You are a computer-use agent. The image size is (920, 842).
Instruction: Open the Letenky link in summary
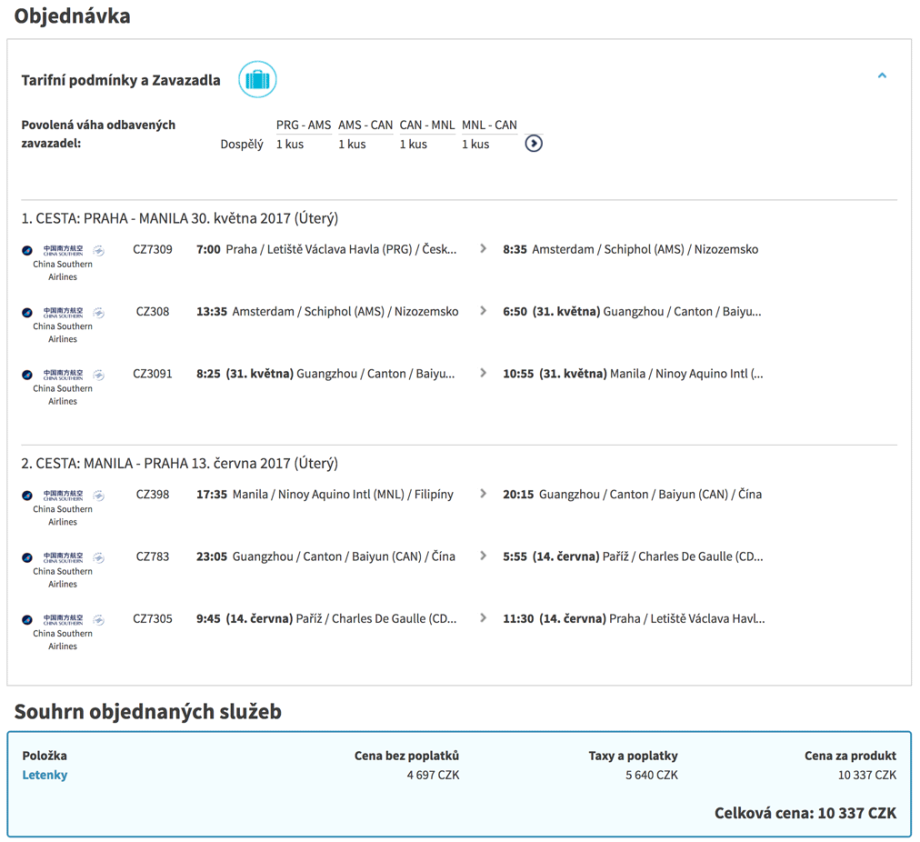click(x=45, y=775)
